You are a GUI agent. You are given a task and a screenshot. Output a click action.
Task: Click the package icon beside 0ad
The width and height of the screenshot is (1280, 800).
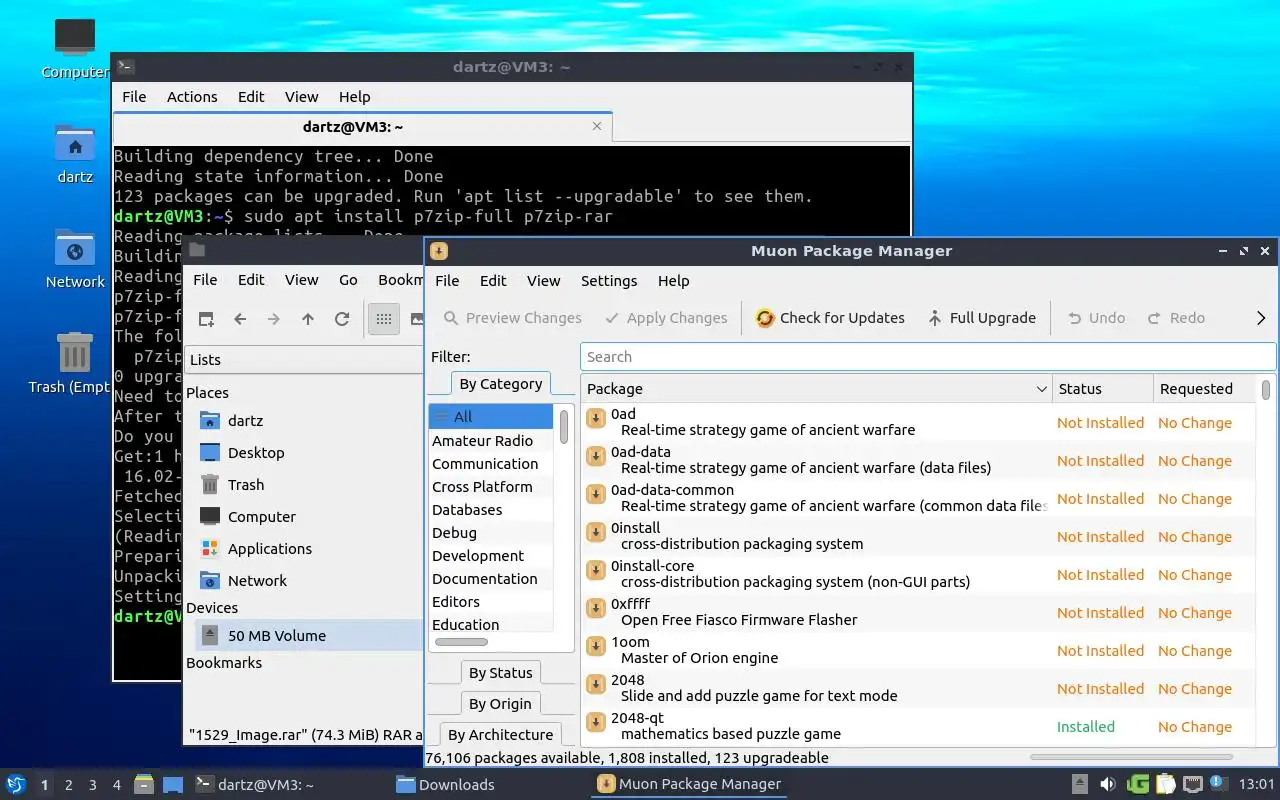pos(596,418)
